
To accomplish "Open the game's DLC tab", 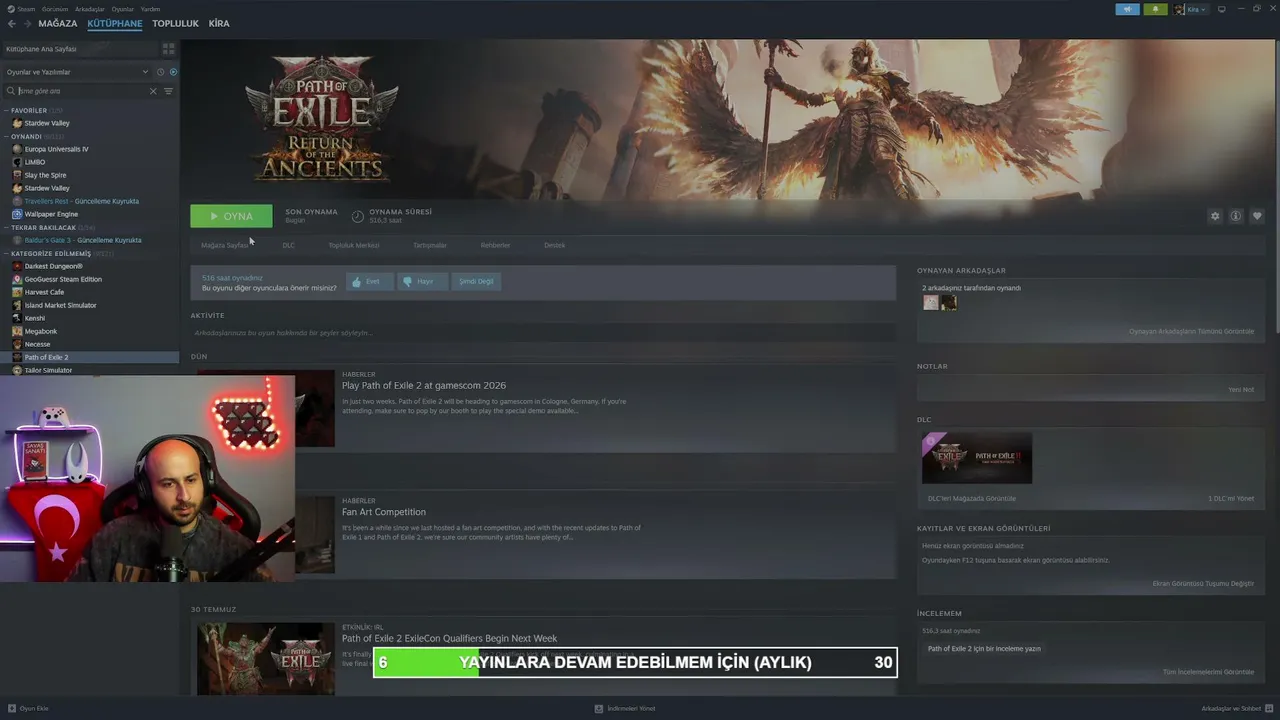I will point(288,245).
